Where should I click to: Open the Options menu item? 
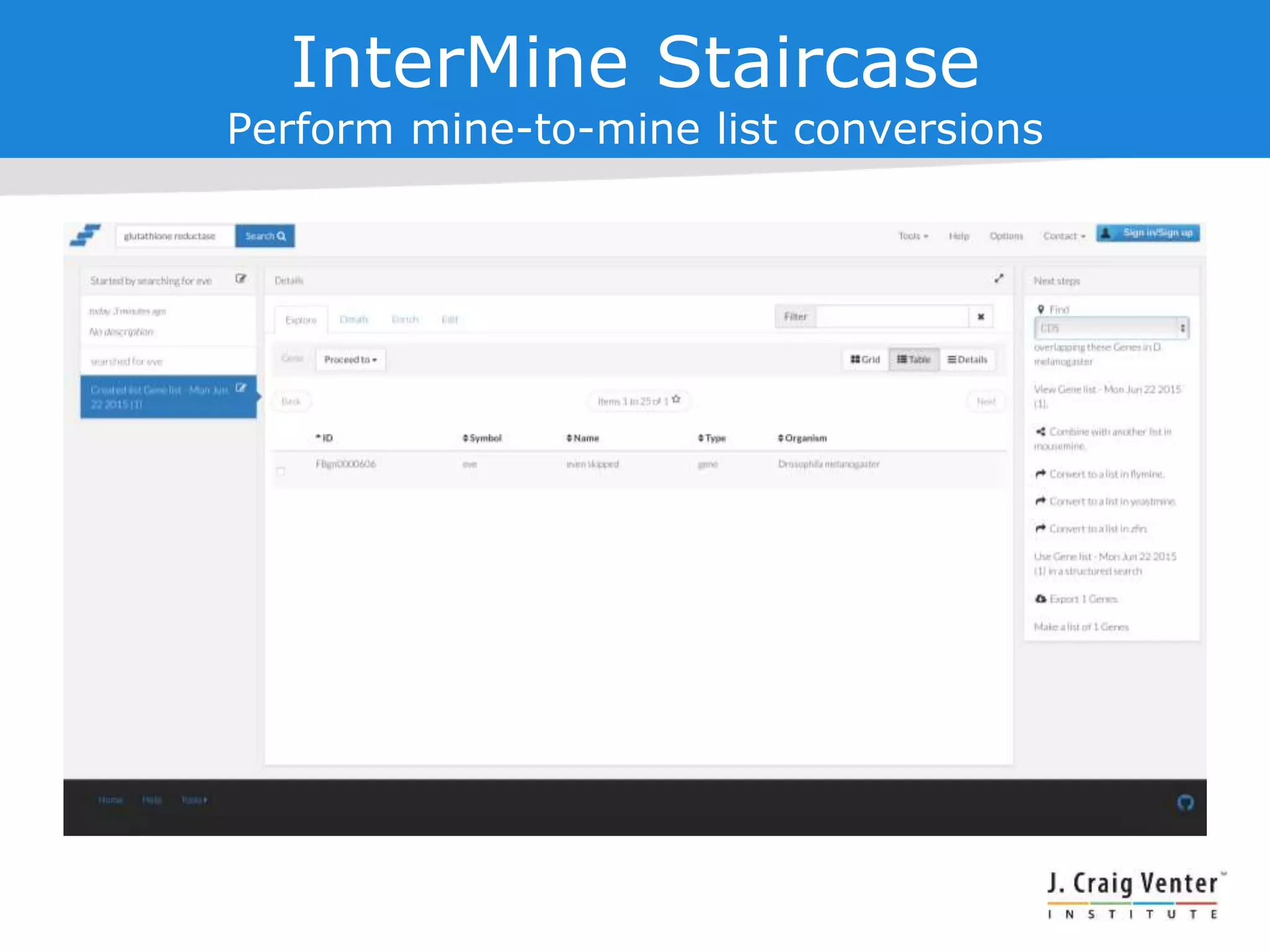click(1006, 236)
